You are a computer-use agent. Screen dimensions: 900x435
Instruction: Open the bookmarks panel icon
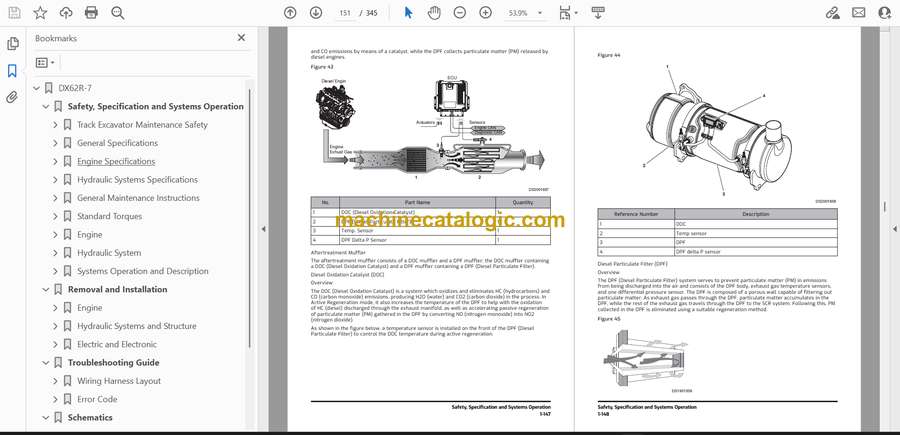pyautogui.click(x=12, y=71)
